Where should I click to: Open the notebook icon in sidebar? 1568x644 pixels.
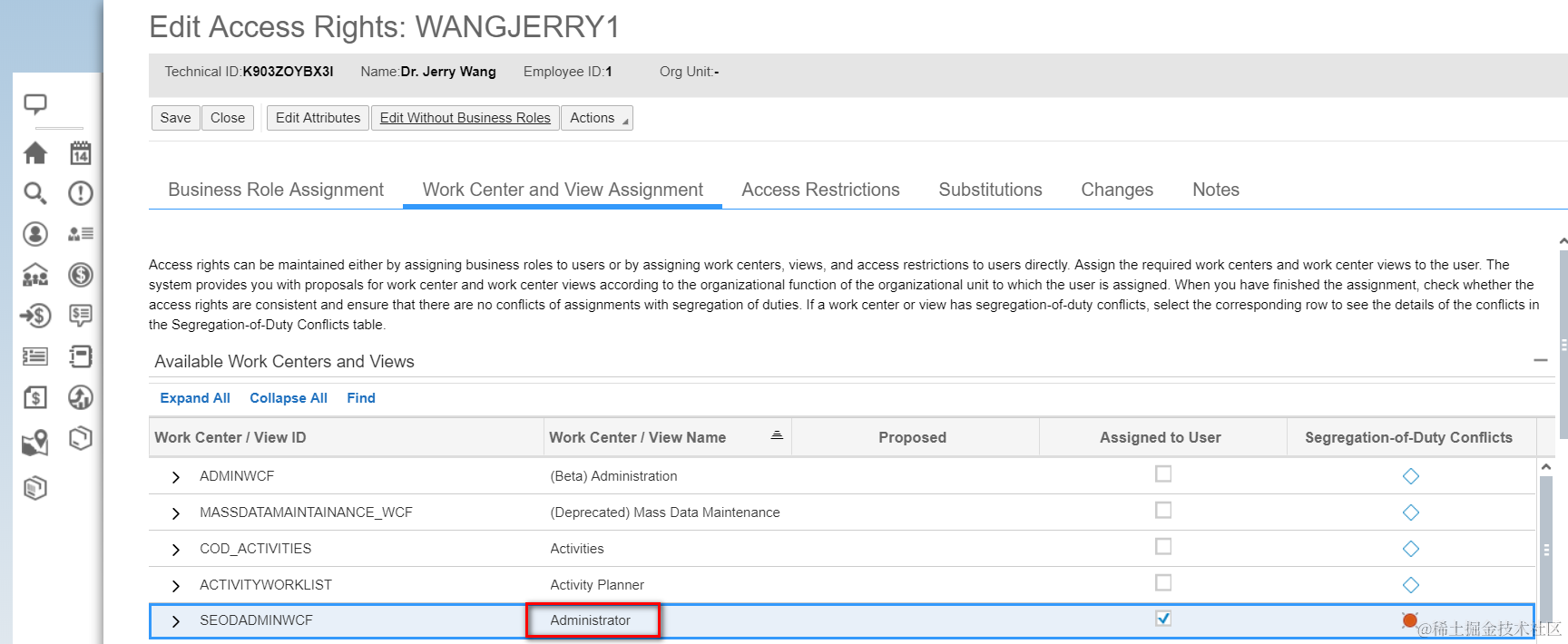81,356
